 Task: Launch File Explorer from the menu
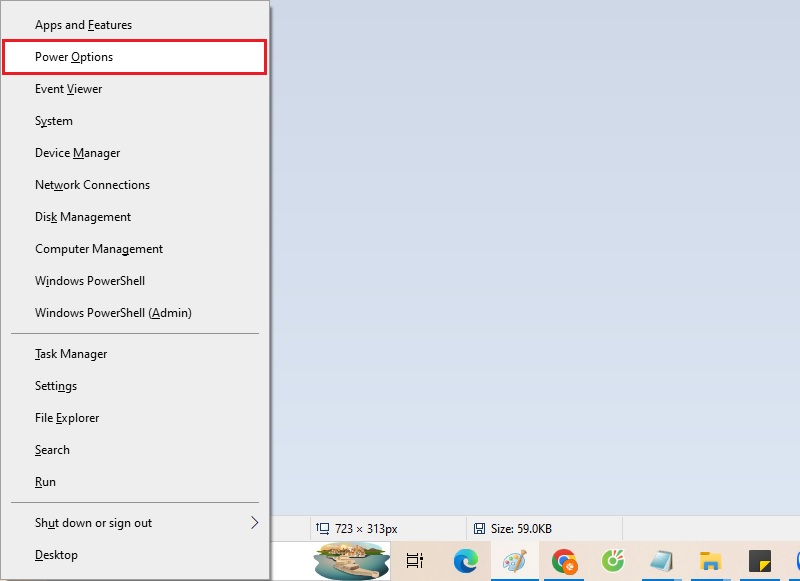(x=135, y=418)
